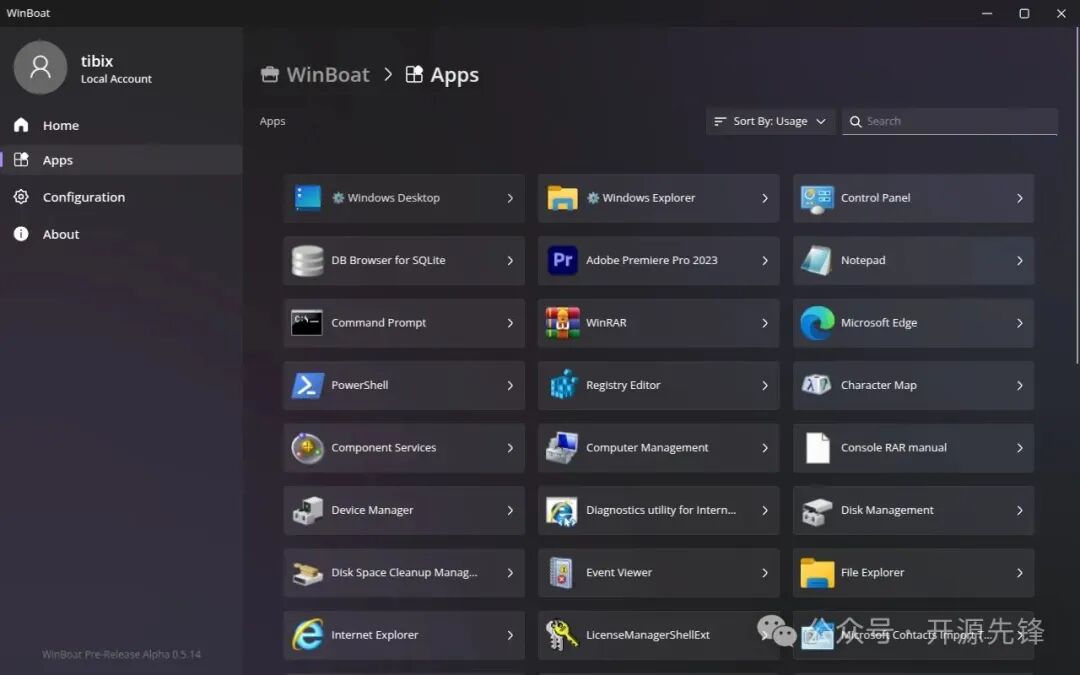Click the Event Viewer icon
This screenshot has height=675, width=1080.
562,573
